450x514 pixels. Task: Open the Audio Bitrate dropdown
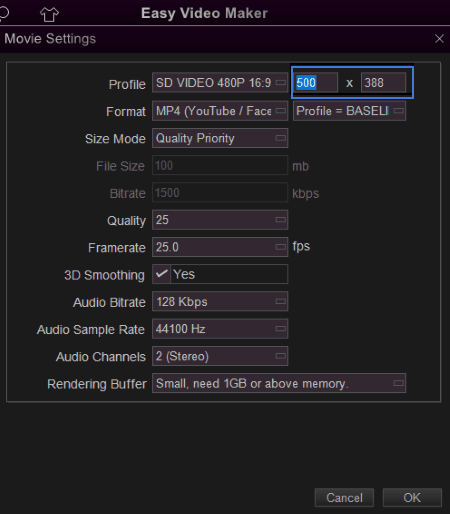point(220,302)
